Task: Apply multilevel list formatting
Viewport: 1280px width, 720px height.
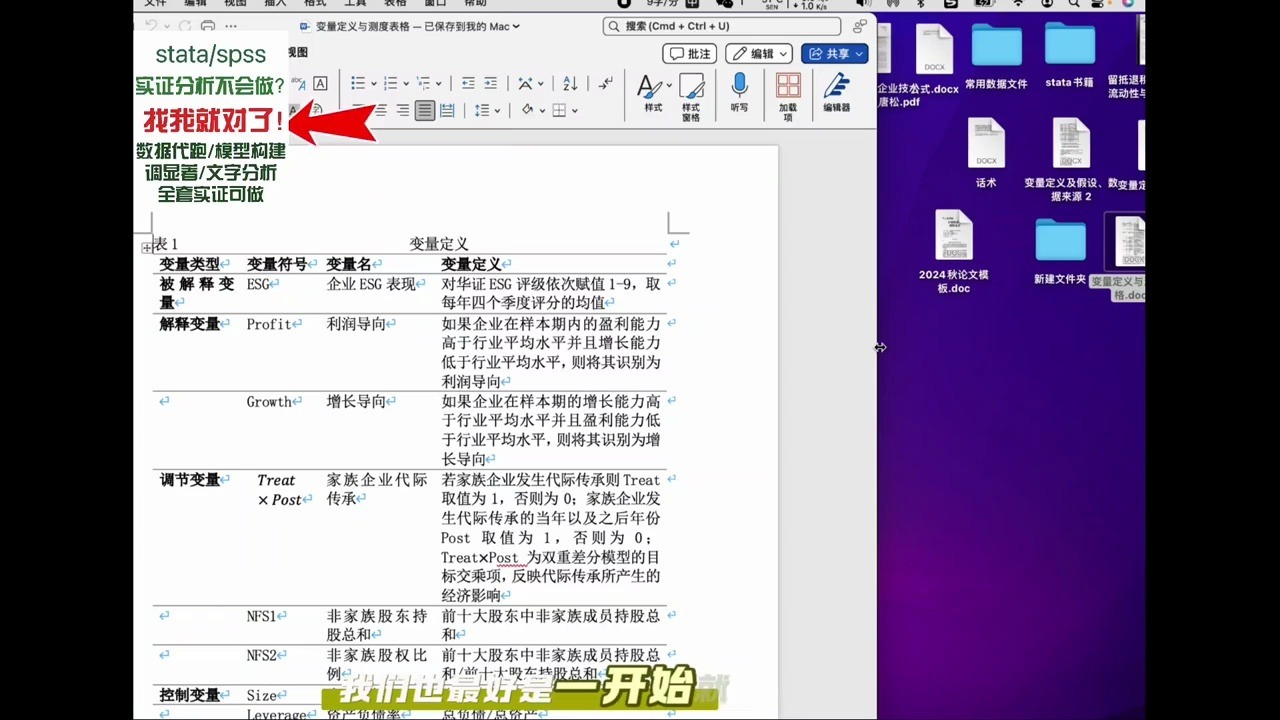Action: [423, 83]
